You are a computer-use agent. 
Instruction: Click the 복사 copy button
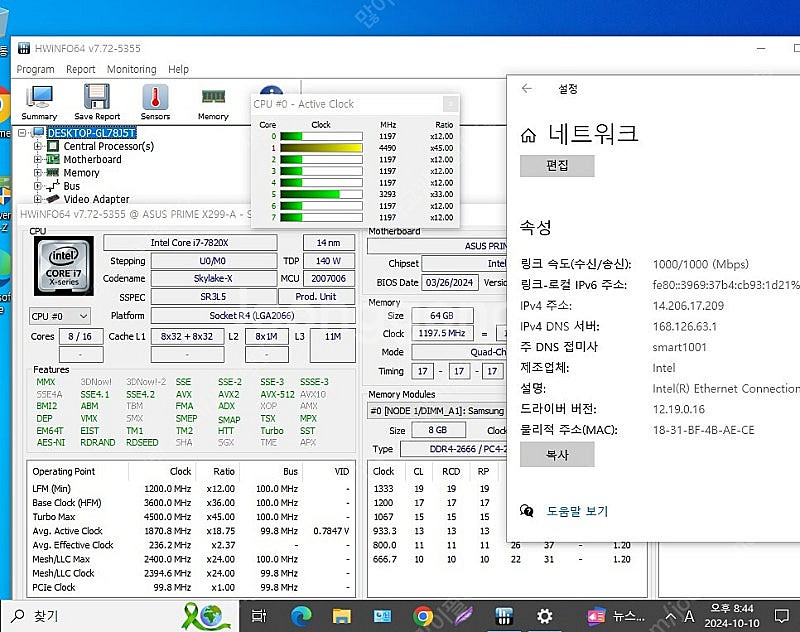[557, 454]
